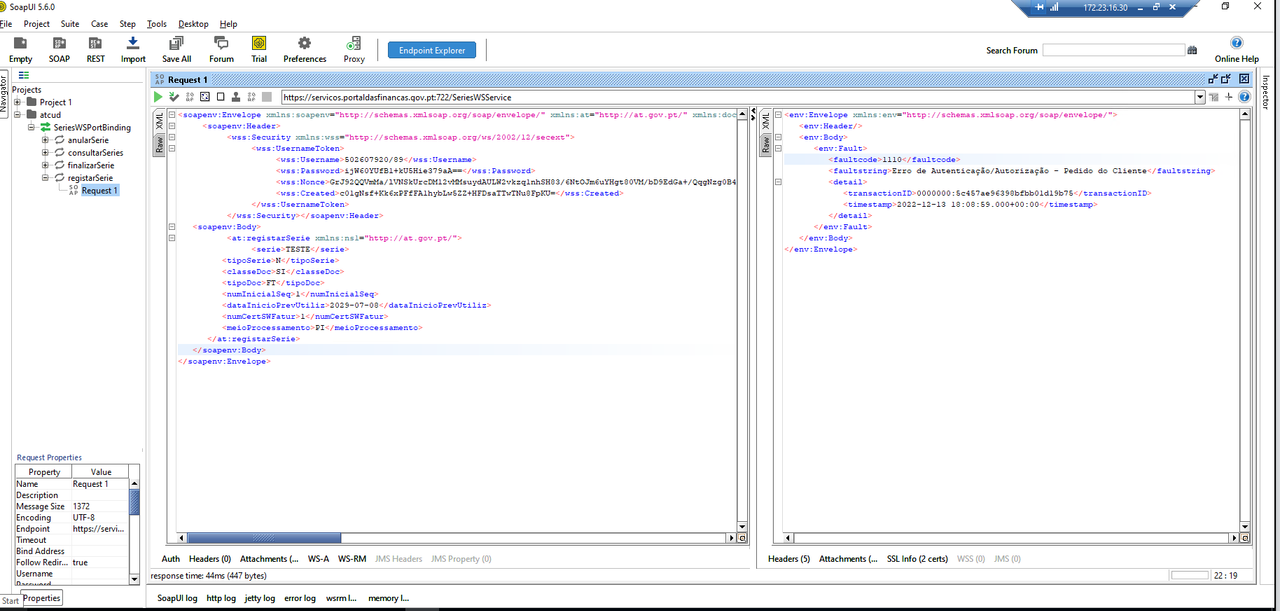1280x611 pixels.
Task: Click the recreate default request icon
Action: tap(204, 97)
